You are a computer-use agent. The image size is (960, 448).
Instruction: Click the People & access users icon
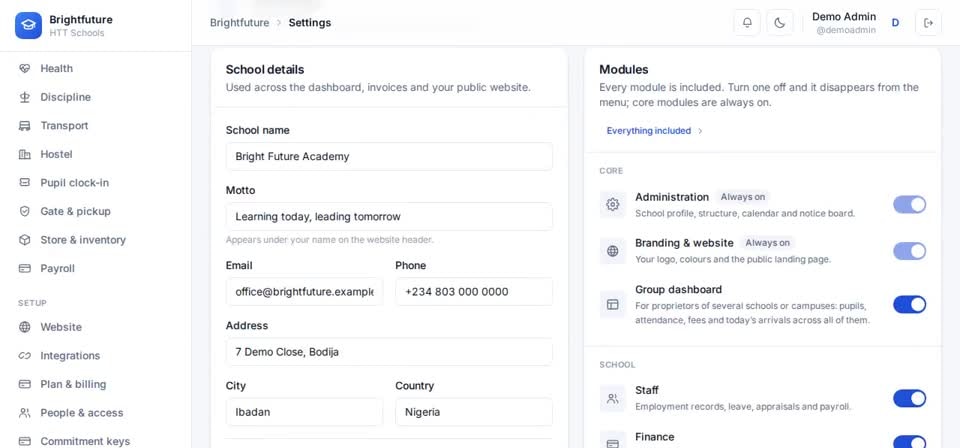point(24,413)
